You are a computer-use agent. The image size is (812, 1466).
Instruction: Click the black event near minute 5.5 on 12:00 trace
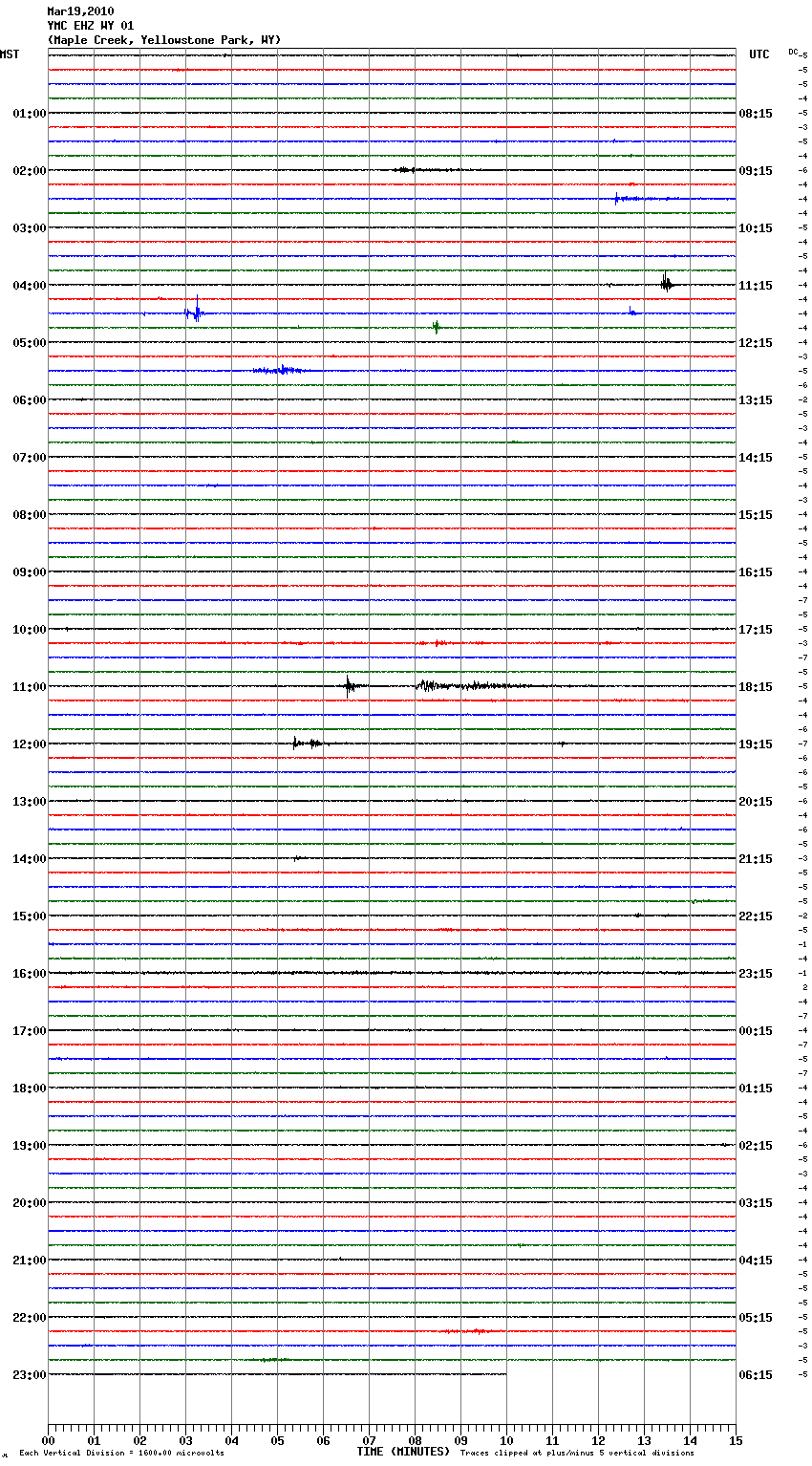(309, 743)
